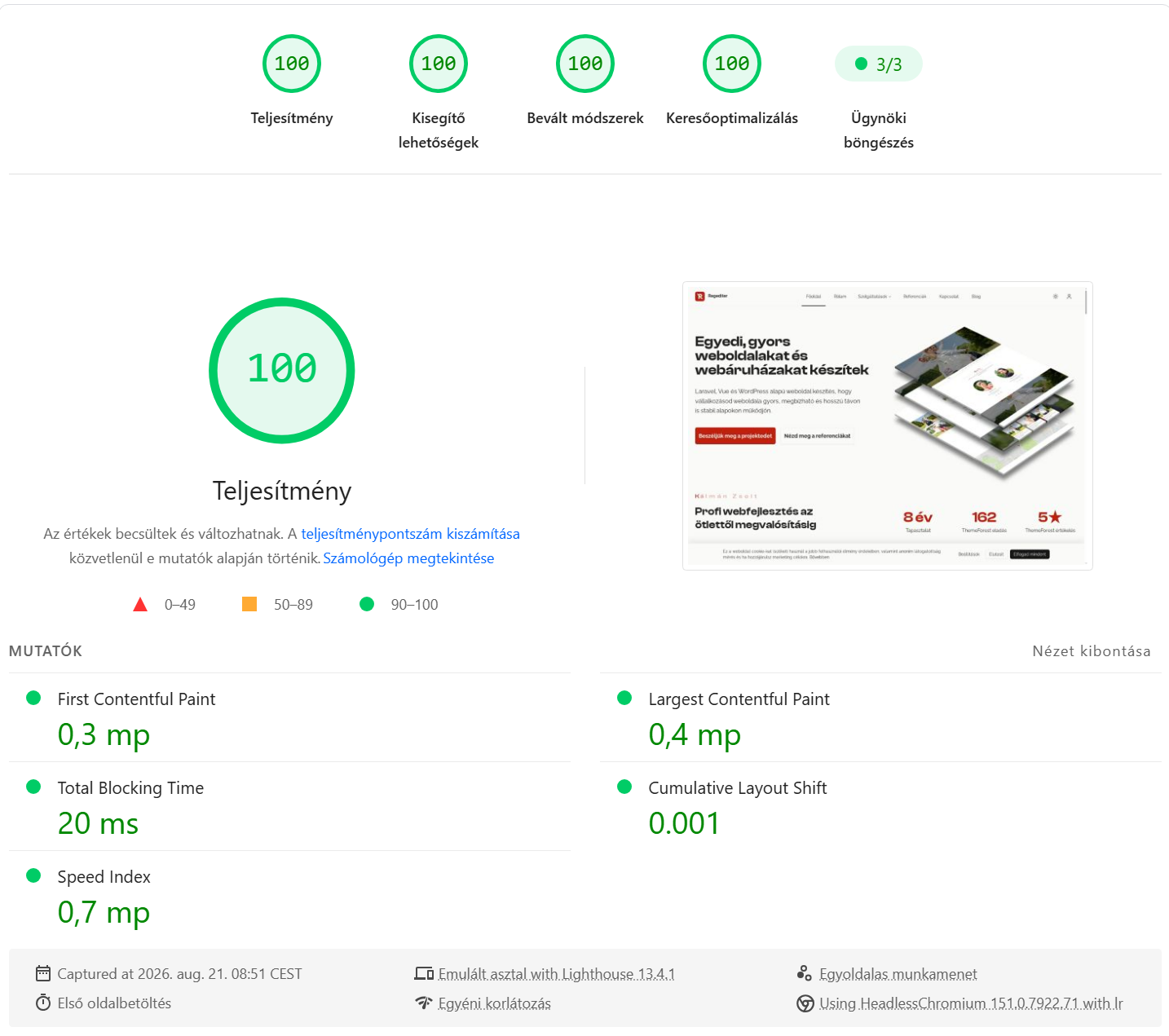Click the session icon beside Egyoldalas munkamenet
The width and height of the screenshot is (1169, 1036).
[805, 973]
